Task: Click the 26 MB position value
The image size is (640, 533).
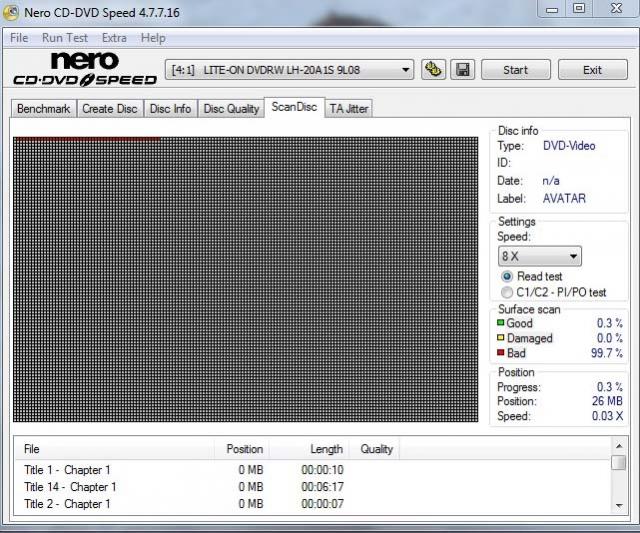Action: (607, 401)
